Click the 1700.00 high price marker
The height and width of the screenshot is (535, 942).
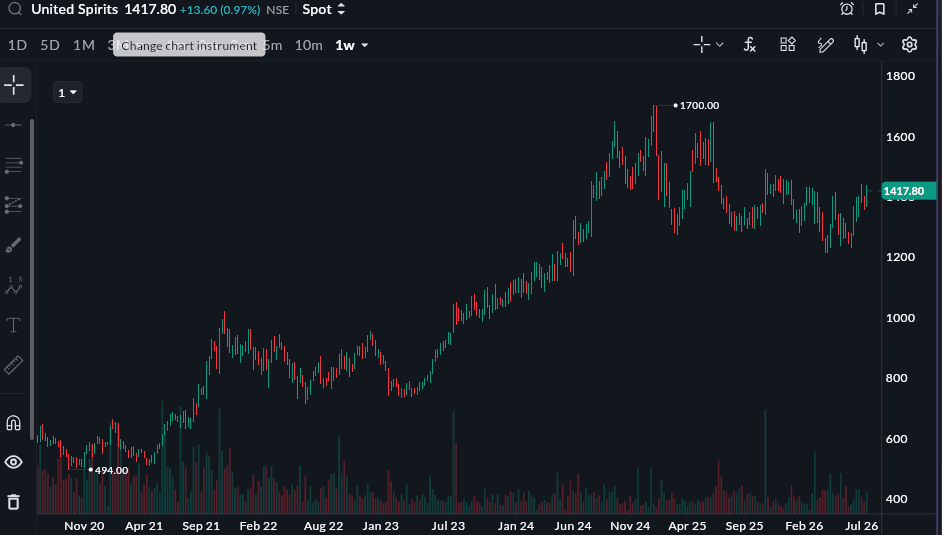coord(699,106)
